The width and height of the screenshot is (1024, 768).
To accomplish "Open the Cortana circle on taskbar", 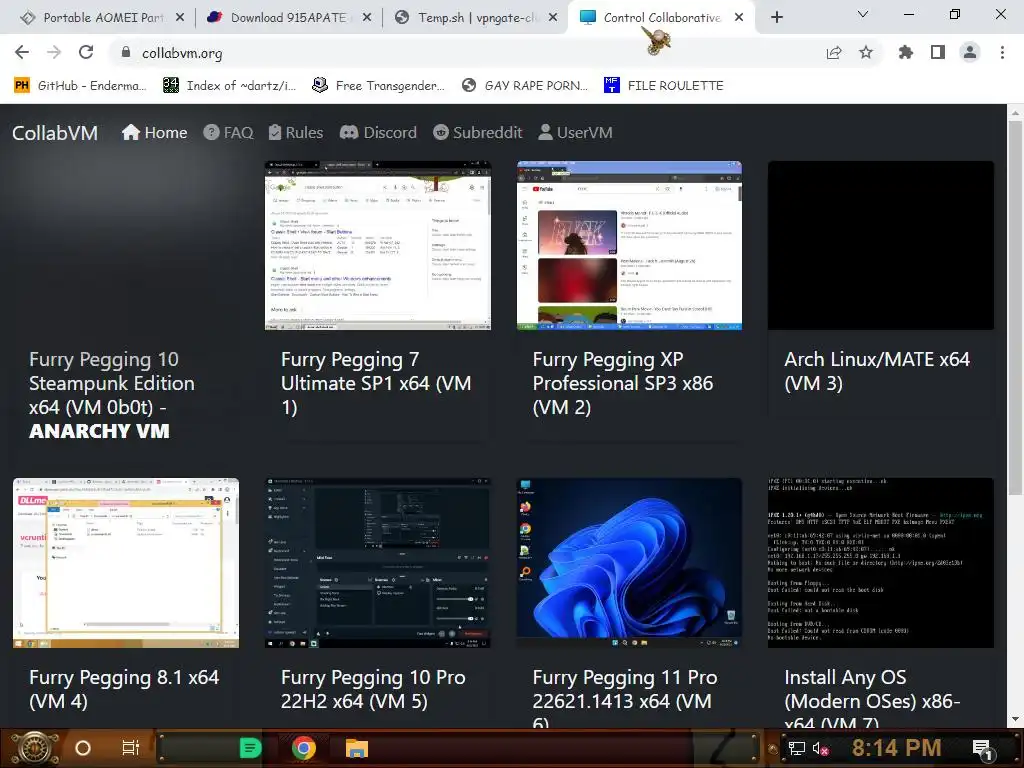I will point(82,748).
